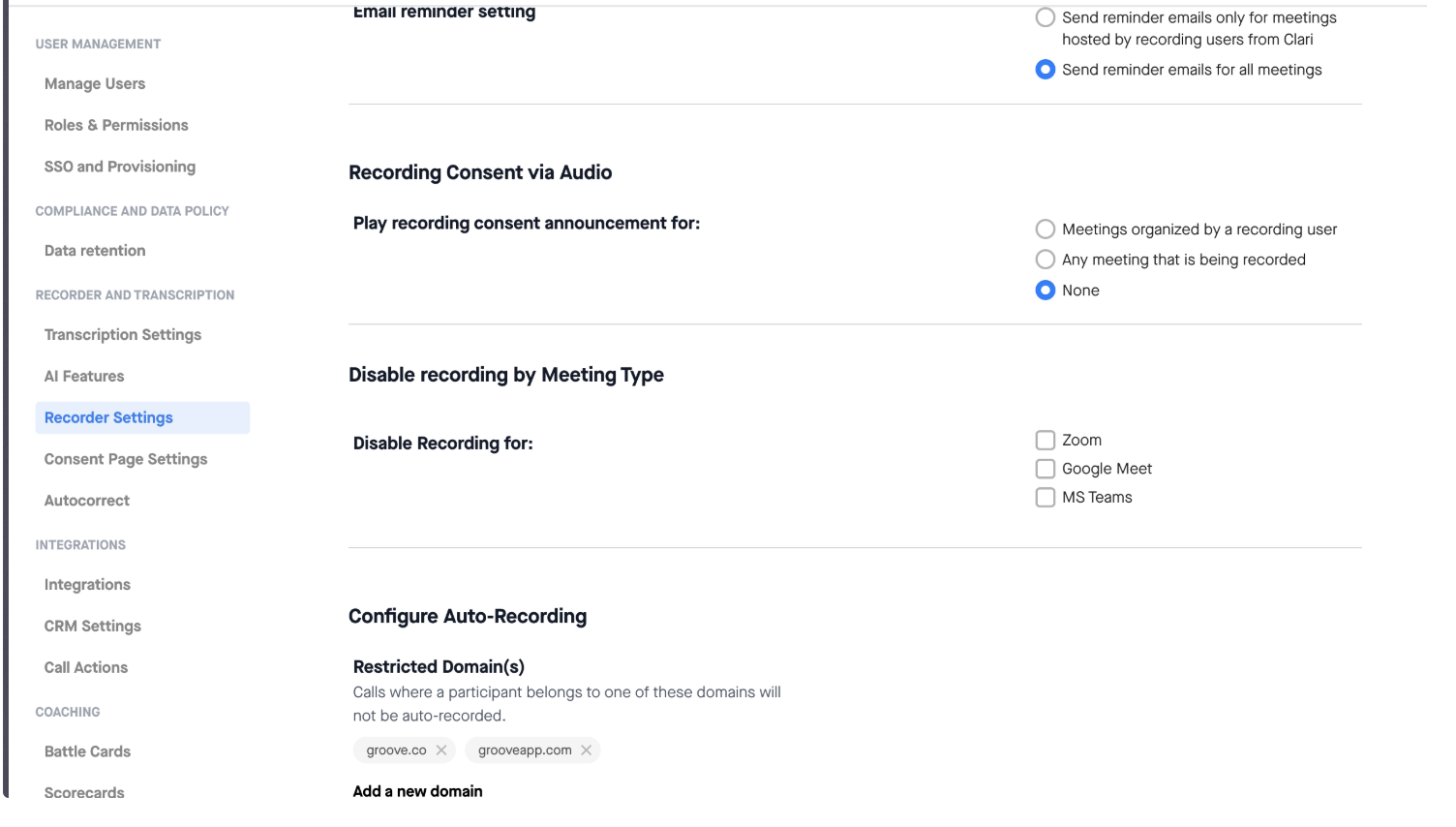Remove the groove.co restricted domain
The image size is (1456, 827).
pyautogui.click(x=441, y=750)
